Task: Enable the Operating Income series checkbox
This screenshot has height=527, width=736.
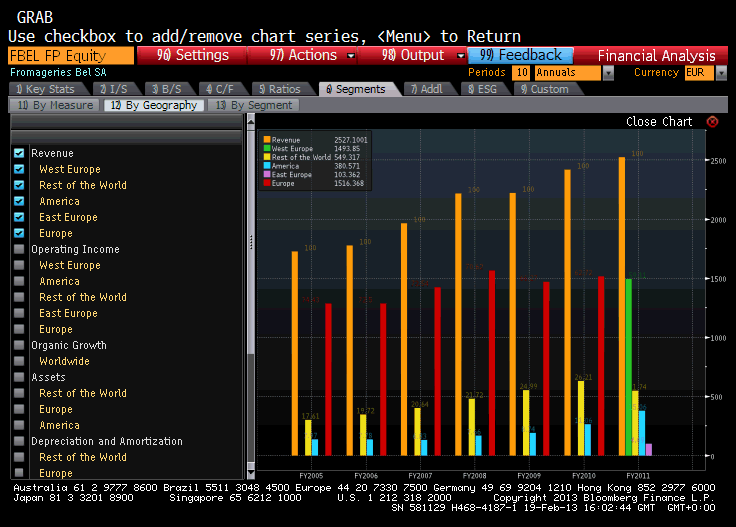Action: pos(19,250)
